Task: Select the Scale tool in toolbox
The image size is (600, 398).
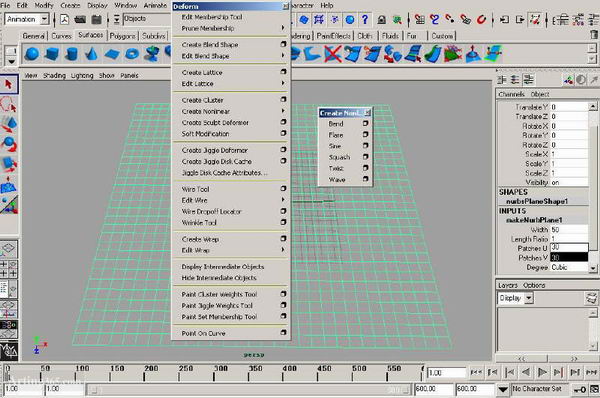Action: click(x=8, y=163)
